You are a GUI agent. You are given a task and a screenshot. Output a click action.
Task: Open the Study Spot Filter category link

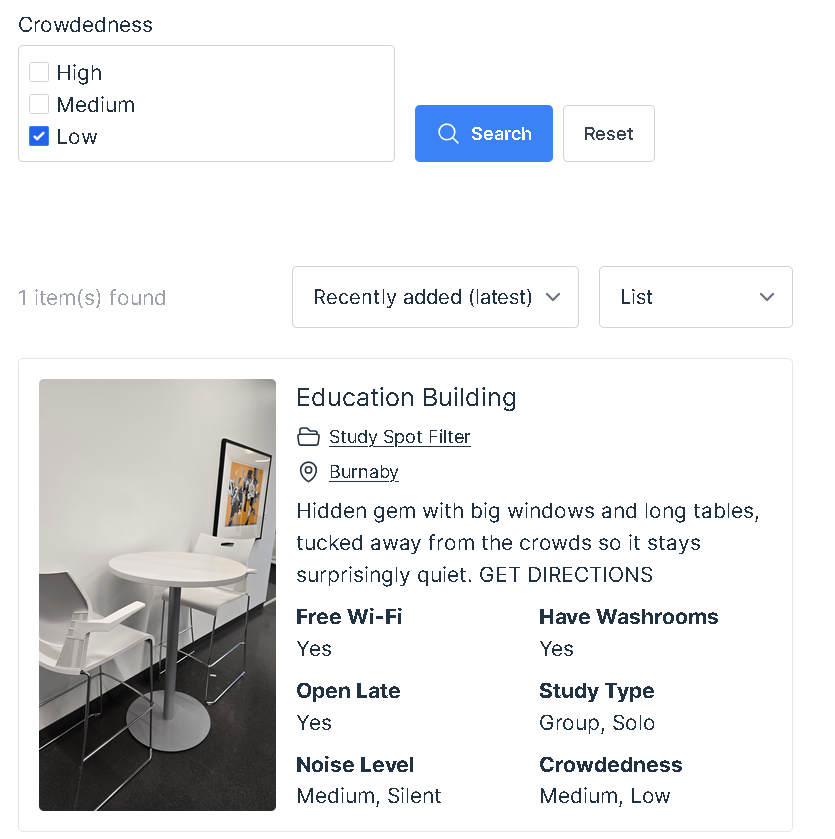click(399, 437)
